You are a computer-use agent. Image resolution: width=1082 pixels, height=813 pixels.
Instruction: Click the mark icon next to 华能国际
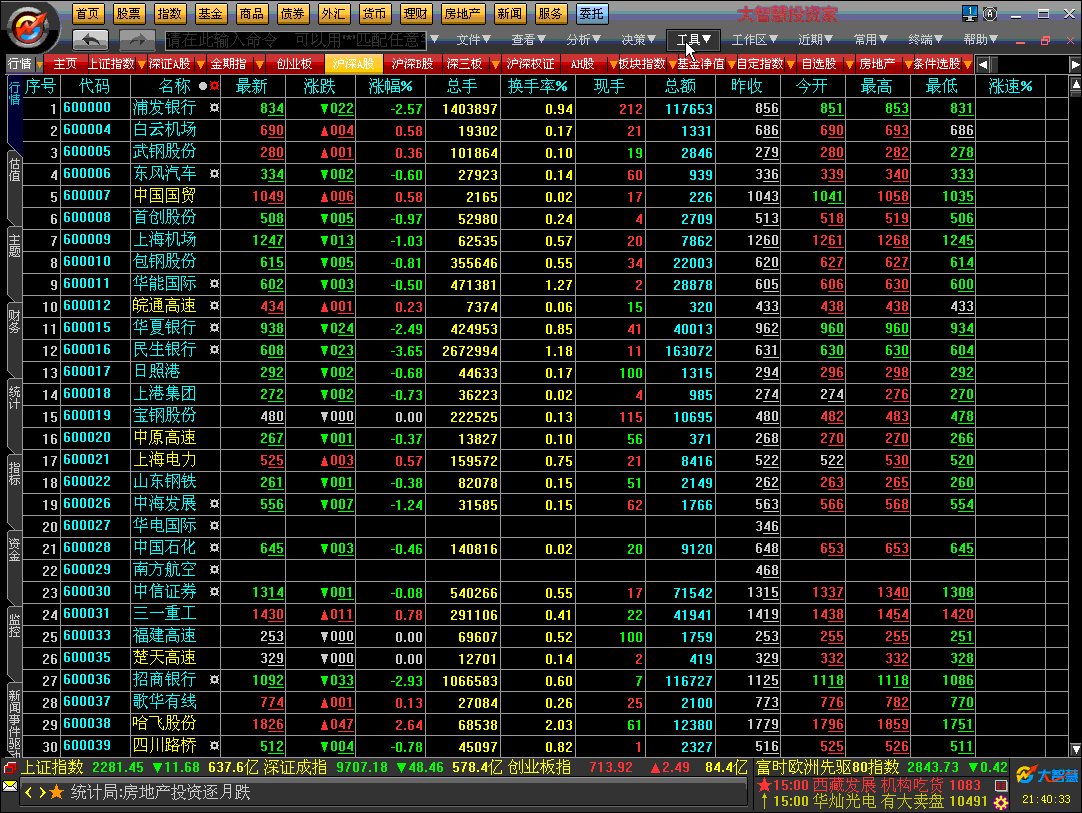pyautogui.click(x=215, y=284)
